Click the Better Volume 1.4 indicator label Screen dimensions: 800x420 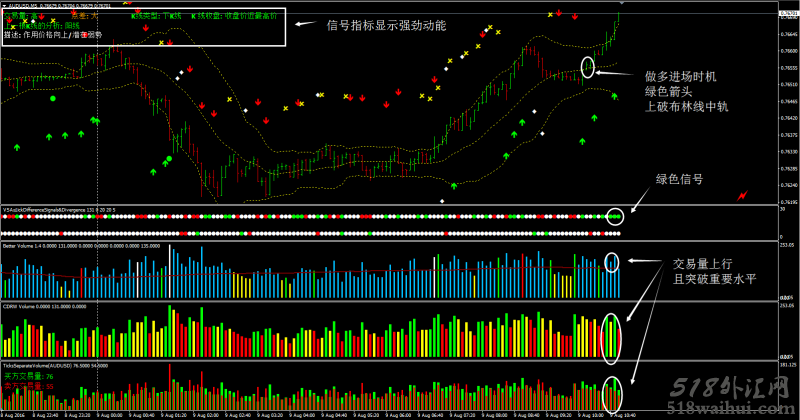(81, 246)
